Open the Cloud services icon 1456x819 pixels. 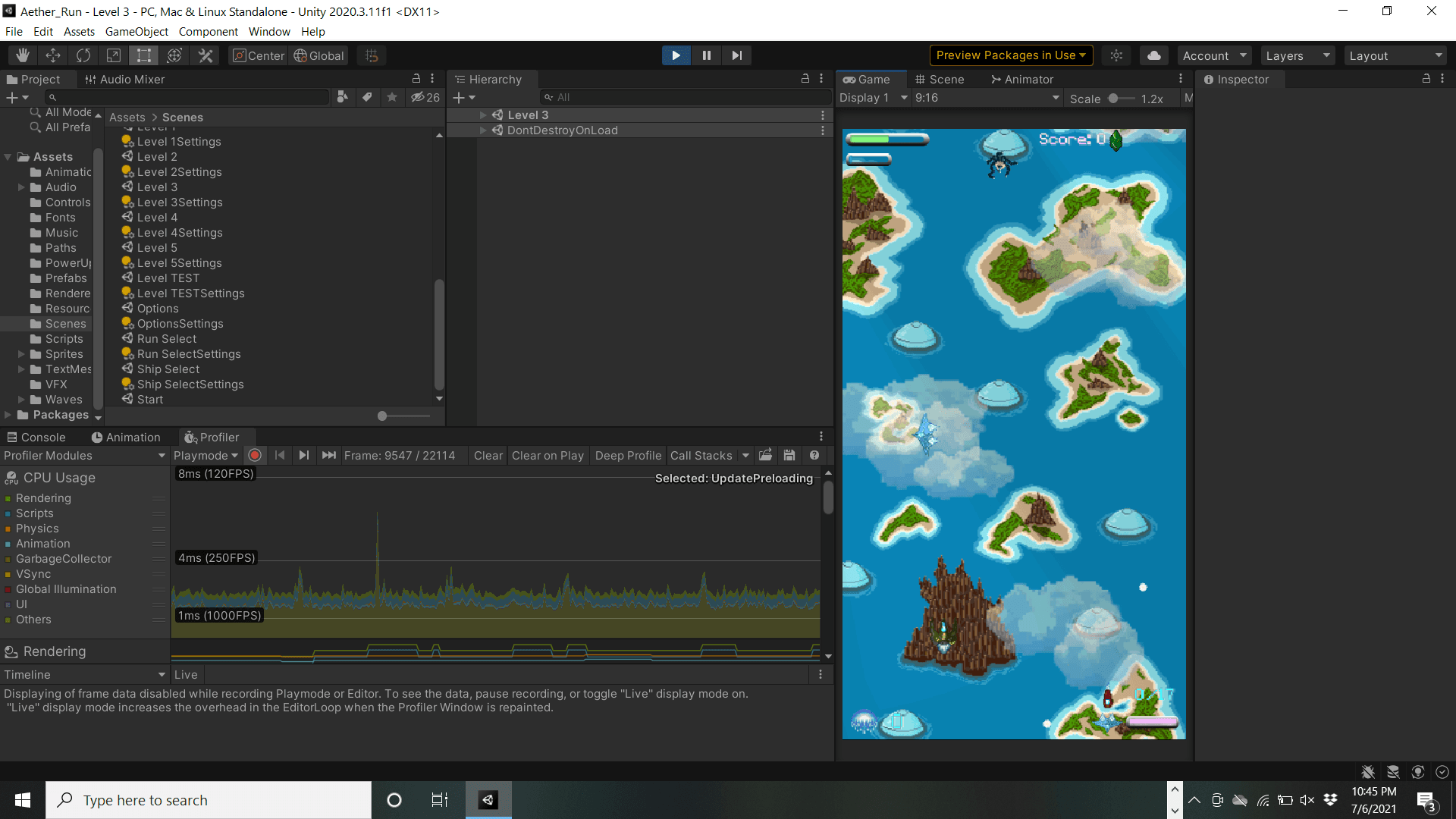pos(1153,55)
